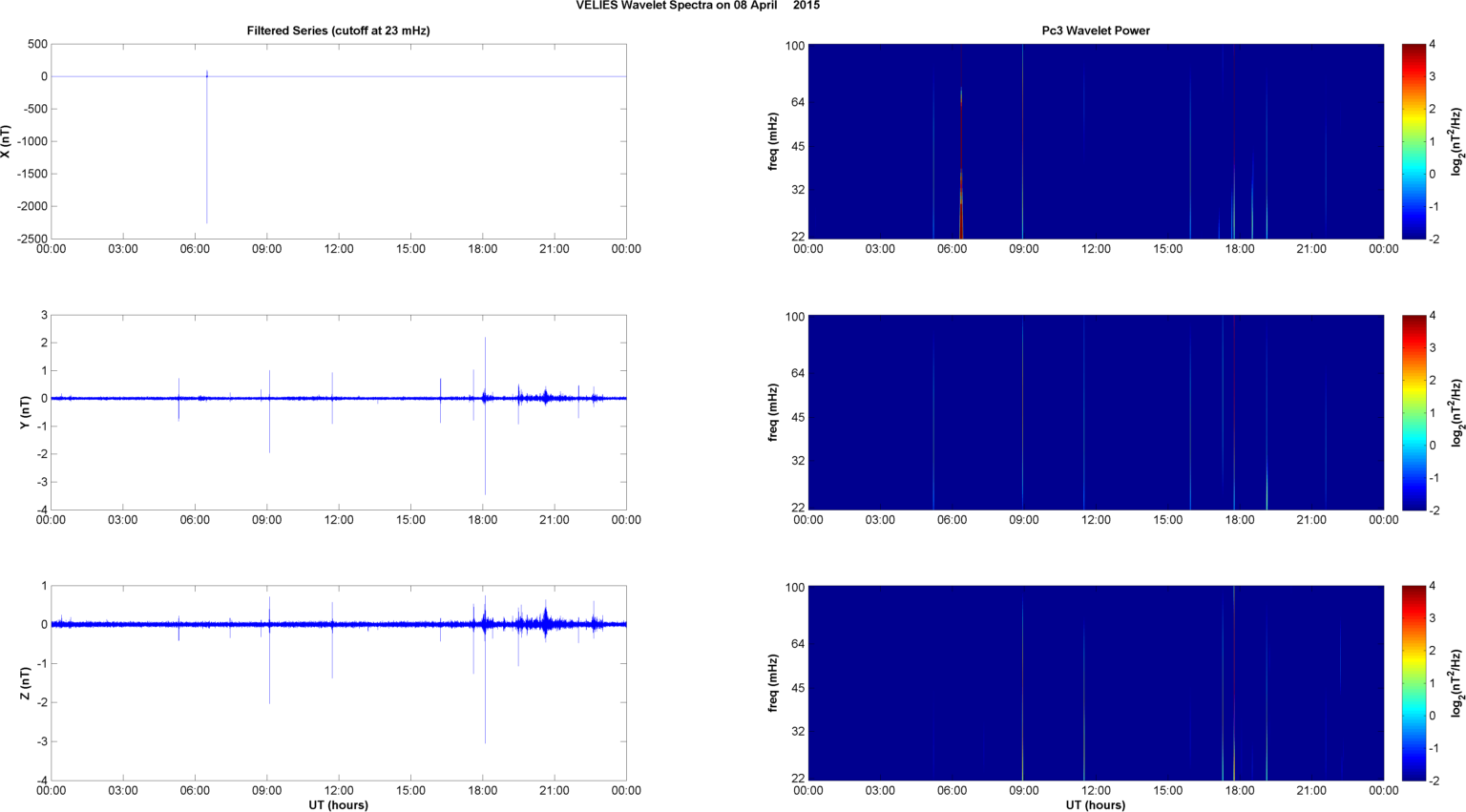The height and width of the screenshot is (812, 1466).
Task: Click the '12:00' time tick under the X series plot
Action: coord(339,249)
